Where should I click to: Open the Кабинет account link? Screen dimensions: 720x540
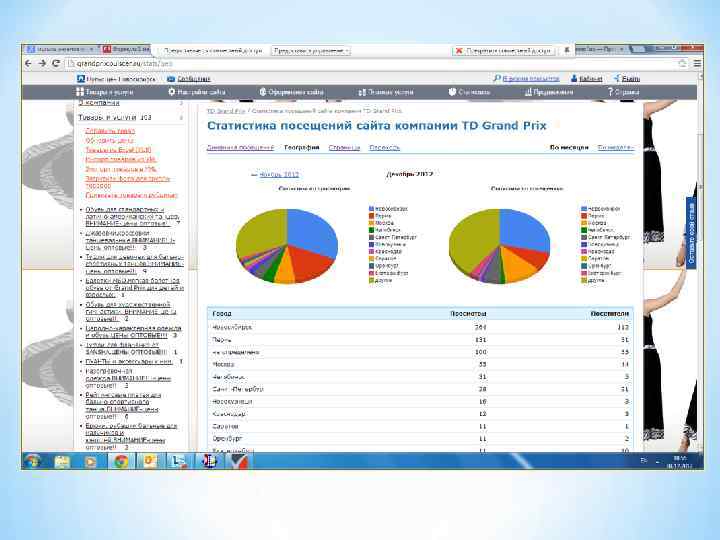coord(591,79)
